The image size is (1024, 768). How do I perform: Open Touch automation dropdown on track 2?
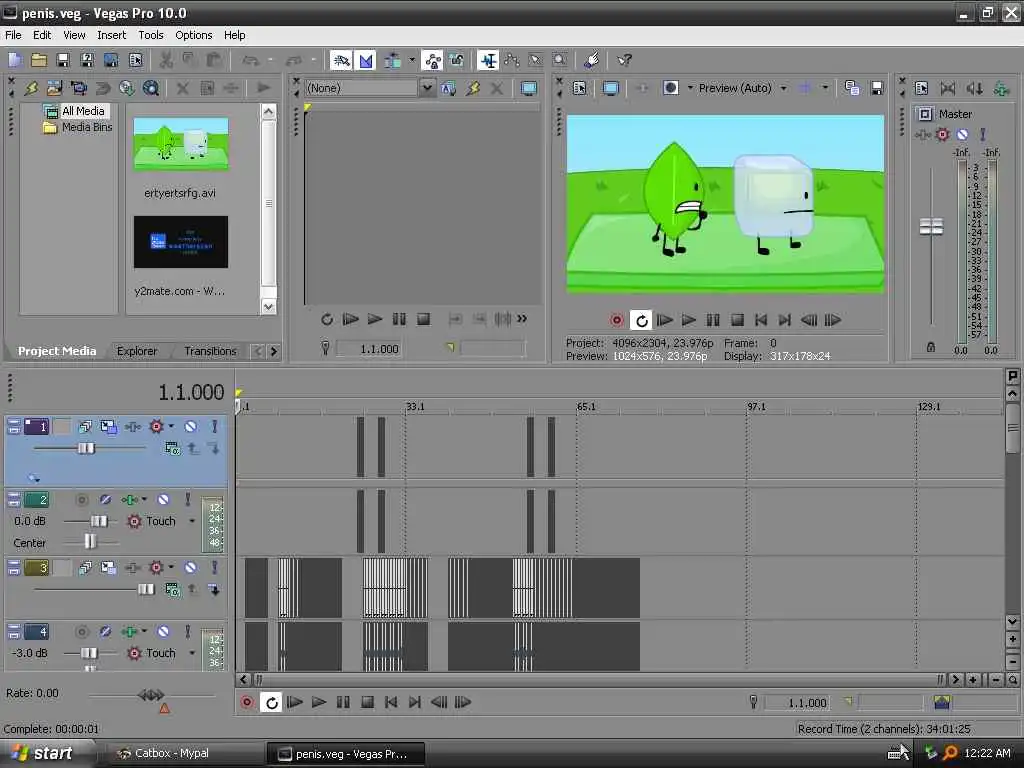[x=192, y=521]
